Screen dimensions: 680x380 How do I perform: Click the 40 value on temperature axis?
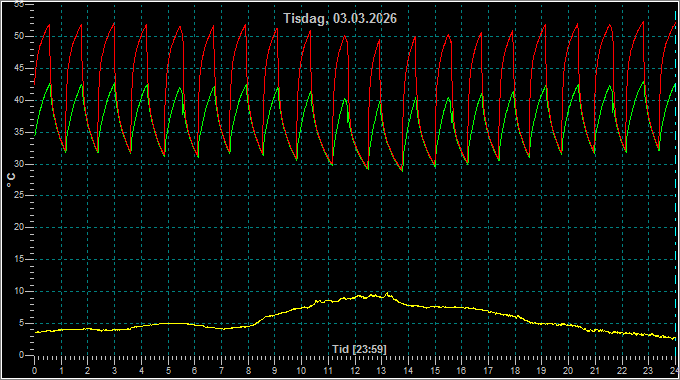tap(19, 100)
